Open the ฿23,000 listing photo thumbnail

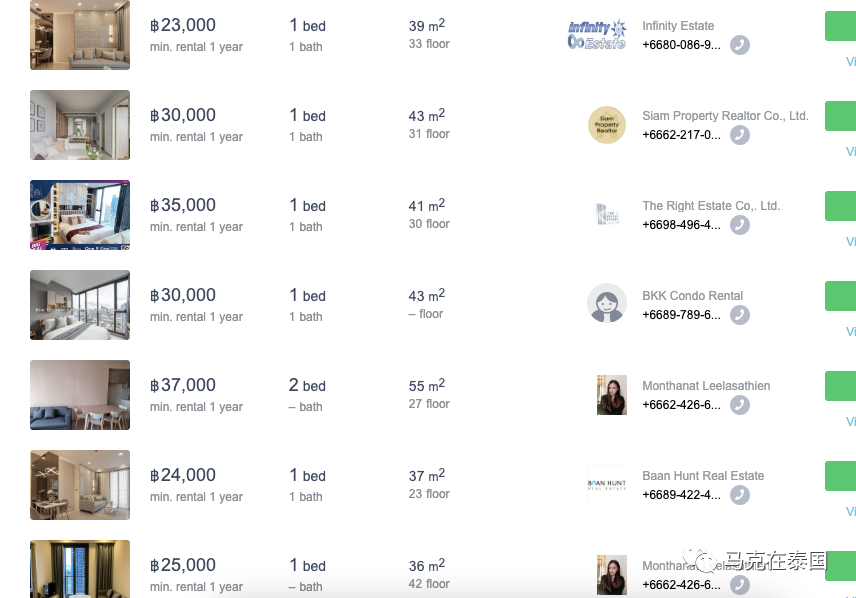coord(80,35)
